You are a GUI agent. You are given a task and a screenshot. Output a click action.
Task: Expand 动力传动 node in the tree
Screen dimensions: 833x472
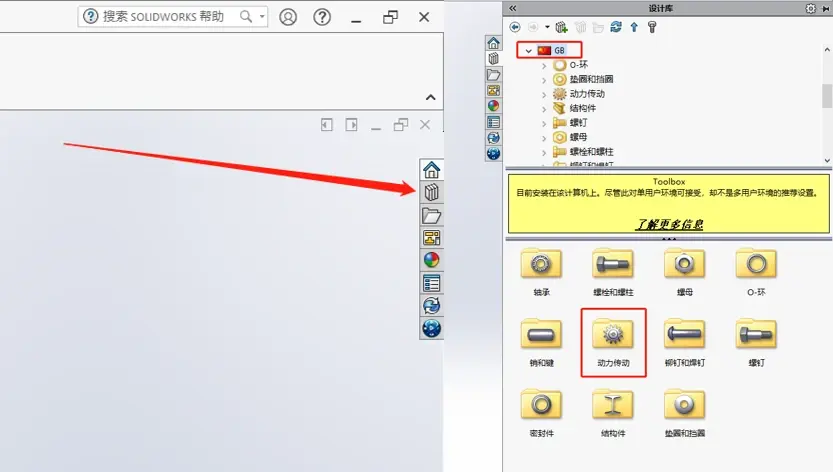coord(543,95)
